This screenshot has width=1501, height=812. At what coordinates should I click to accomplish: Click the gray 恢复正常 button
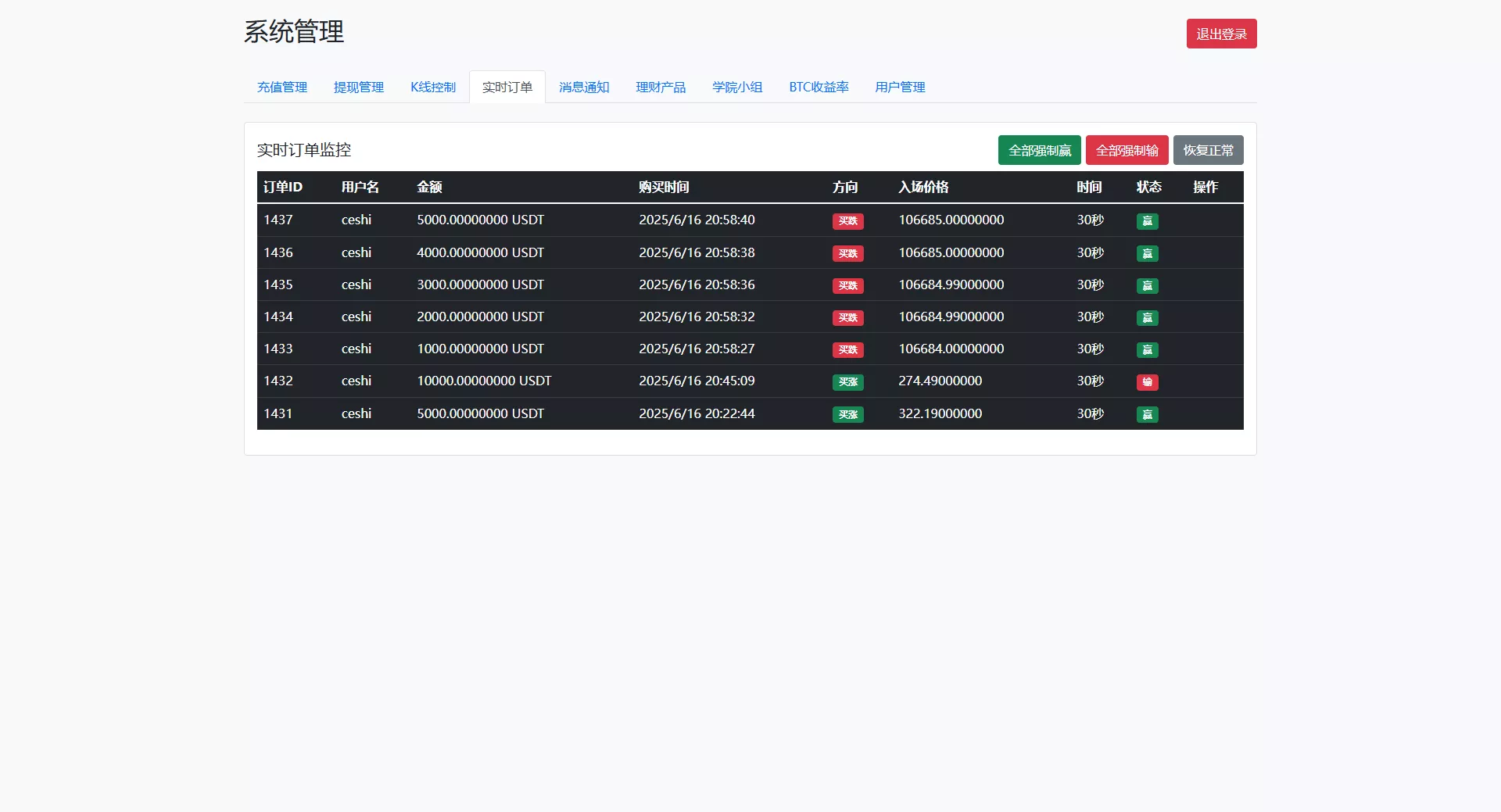1208,150
